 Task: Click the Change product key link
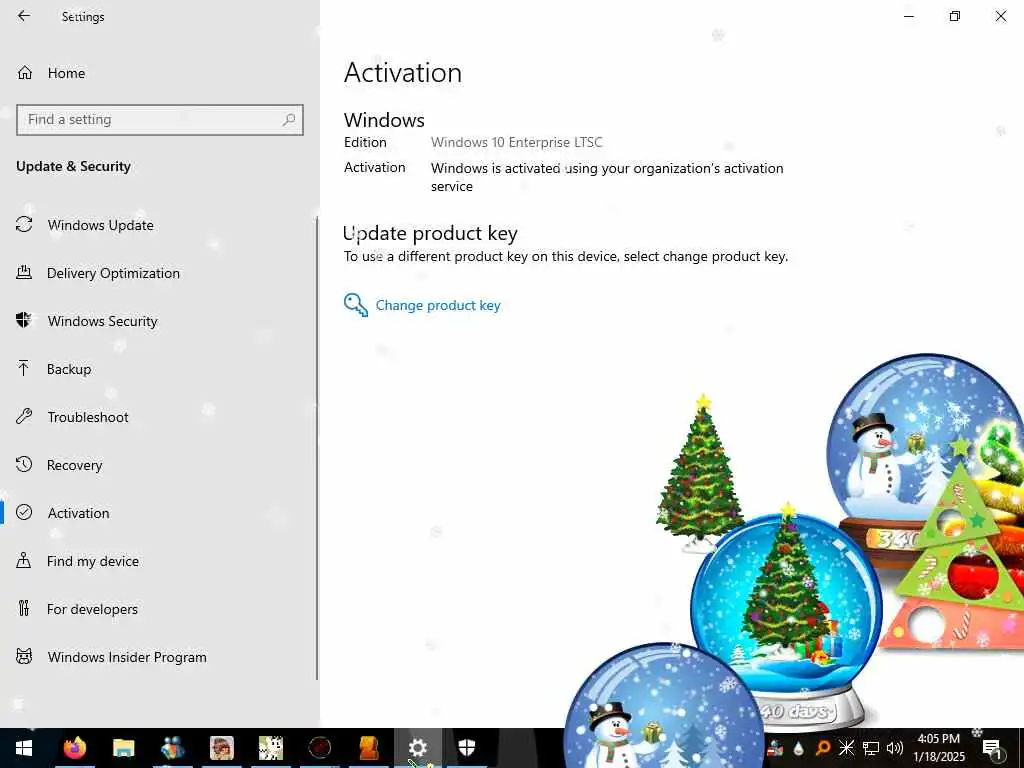click(x=422, y=305)
